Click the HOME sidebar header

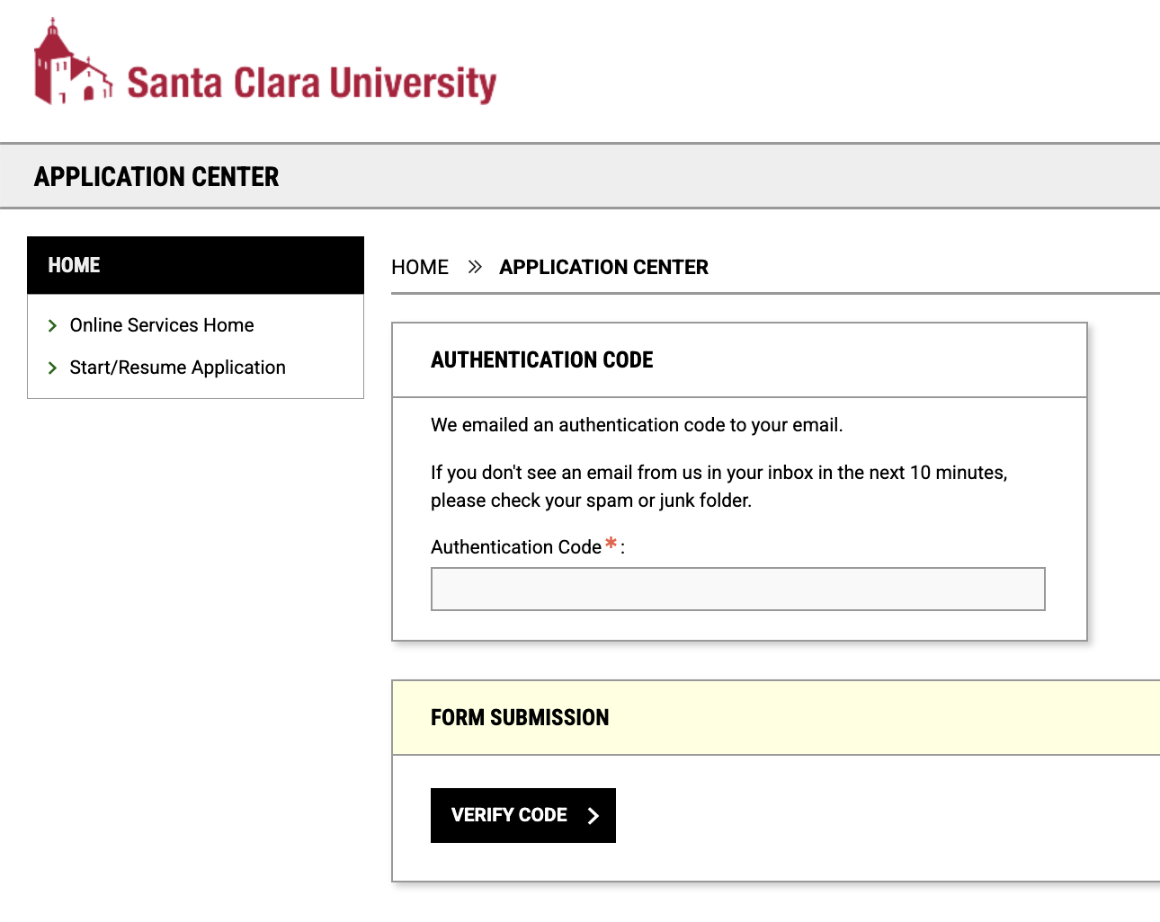pos(74,265)
